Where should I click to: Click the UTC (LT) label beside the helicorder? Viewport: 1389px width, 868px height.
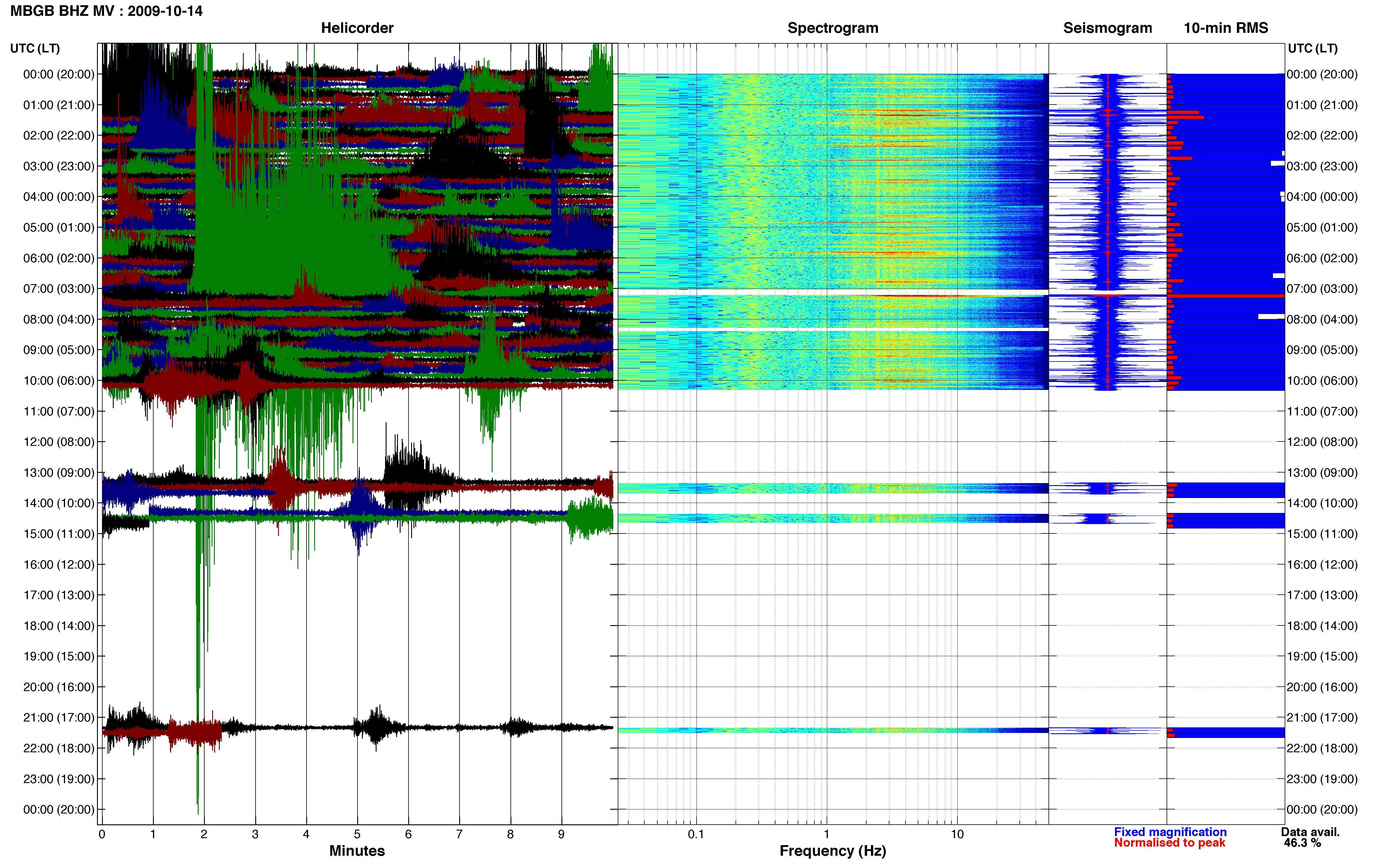point(35,48)
